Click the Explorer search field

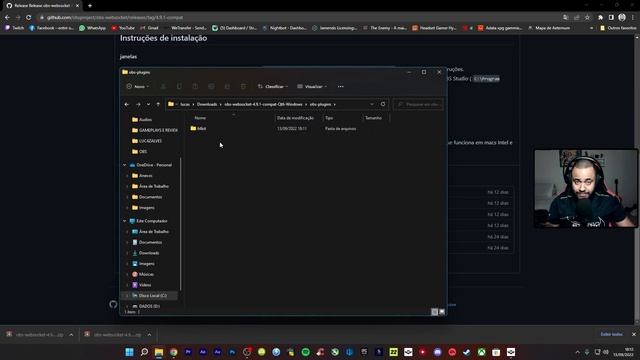[418, 104]
